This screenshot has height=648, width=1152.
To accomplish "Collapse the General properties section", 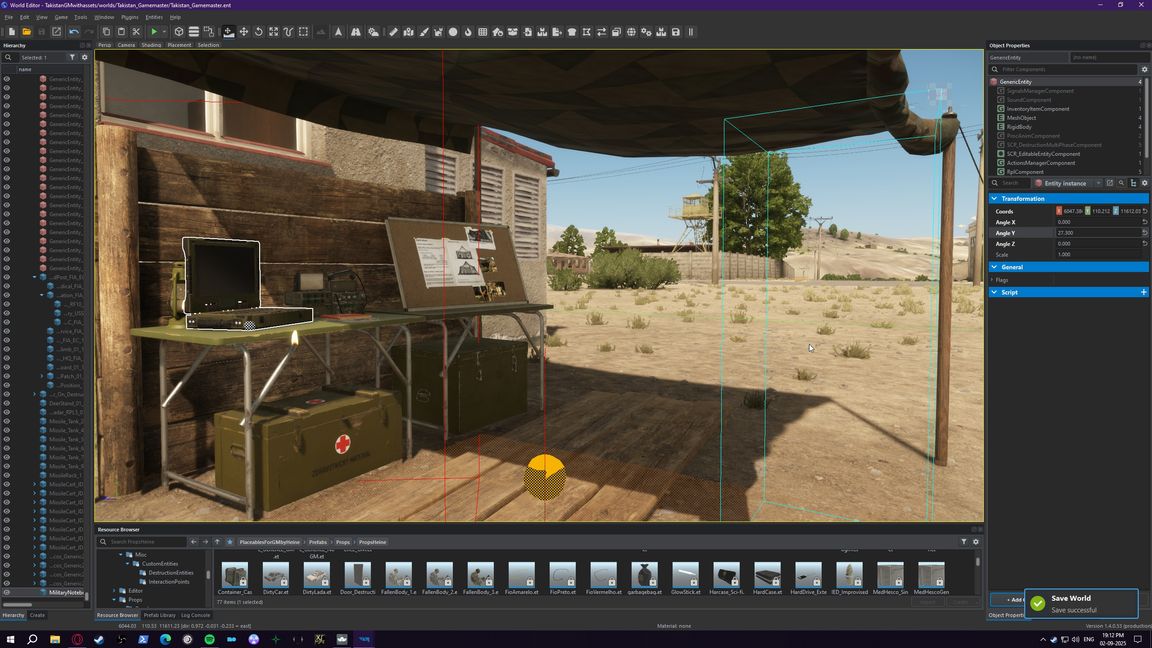I will pos(995,267).
